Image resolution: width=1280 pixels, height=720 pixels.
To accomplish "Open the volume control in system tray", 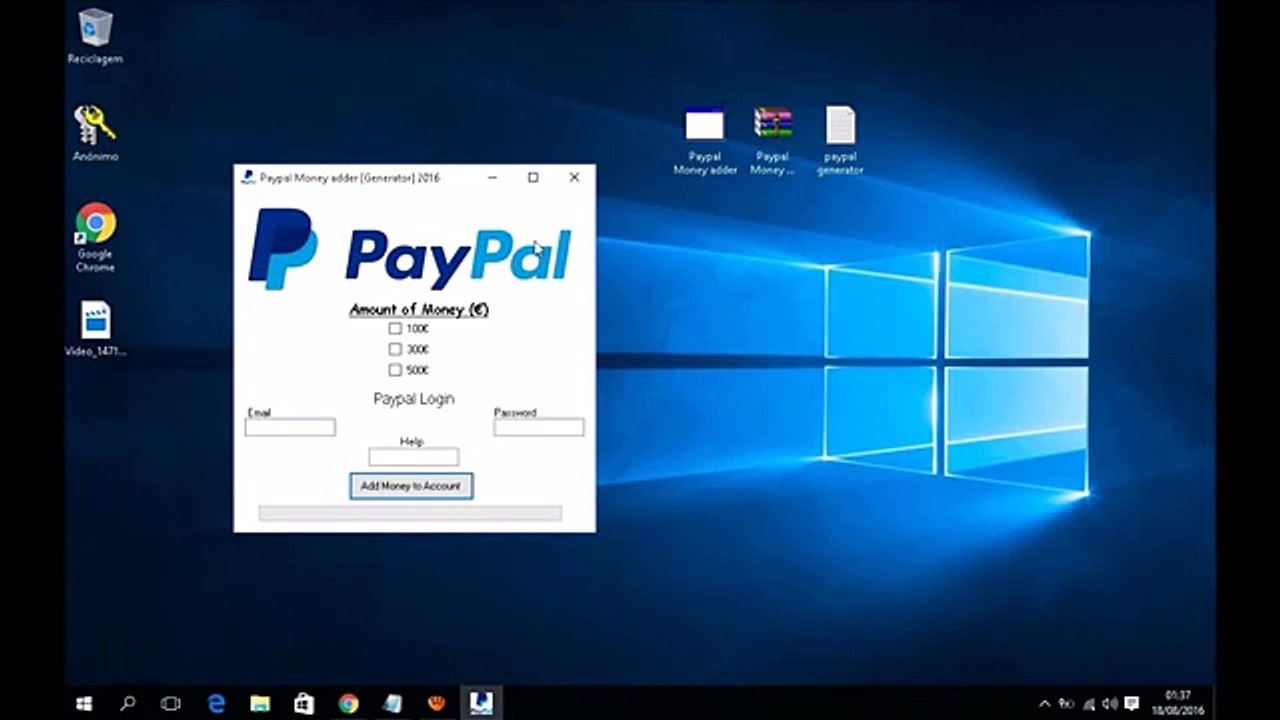I will click(x=1109, y=704).
